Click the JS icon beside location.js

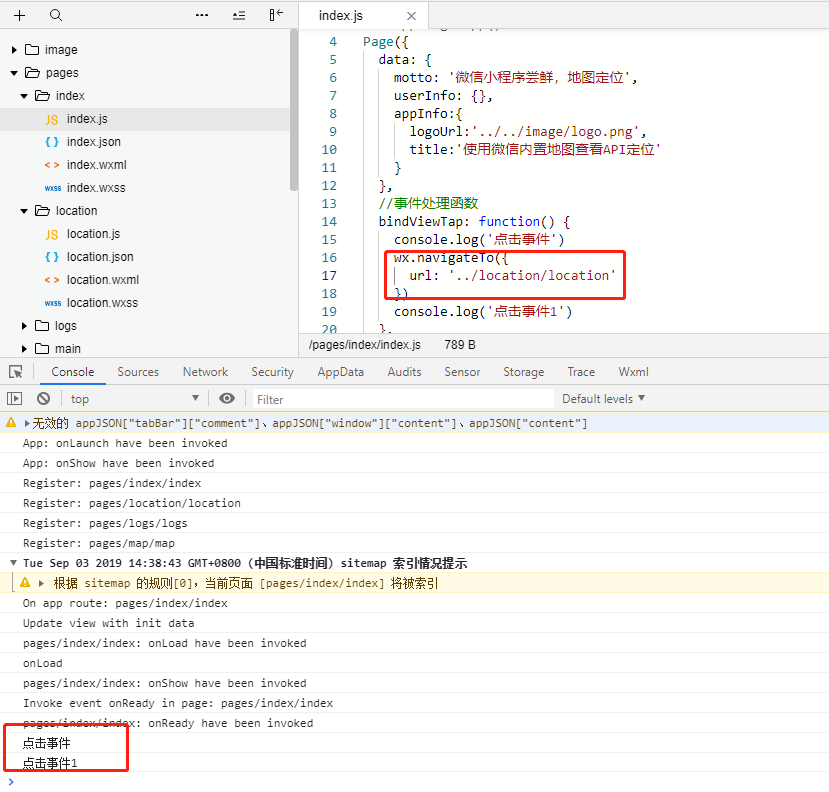coord(51,234)
